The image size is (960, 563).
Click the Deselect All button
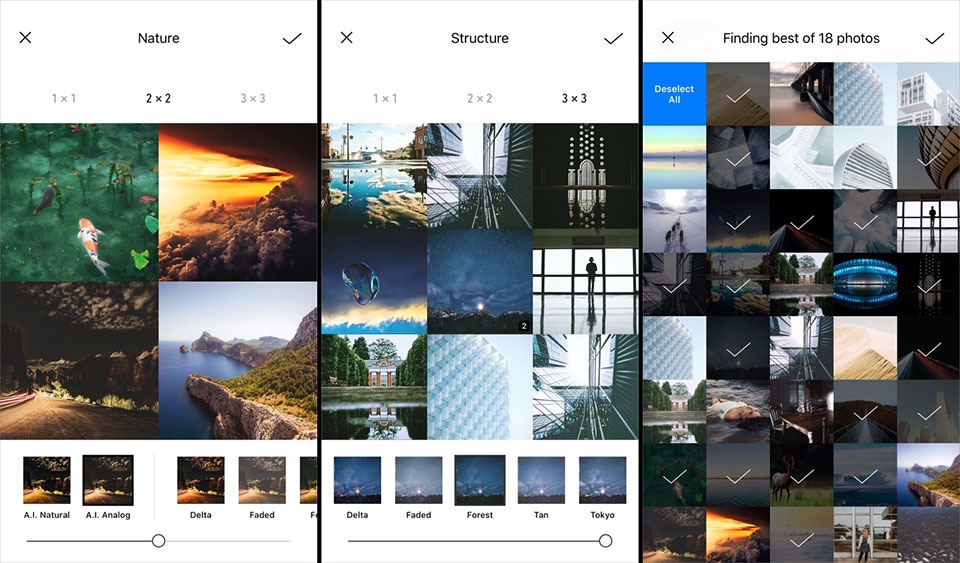click(674, 94)
